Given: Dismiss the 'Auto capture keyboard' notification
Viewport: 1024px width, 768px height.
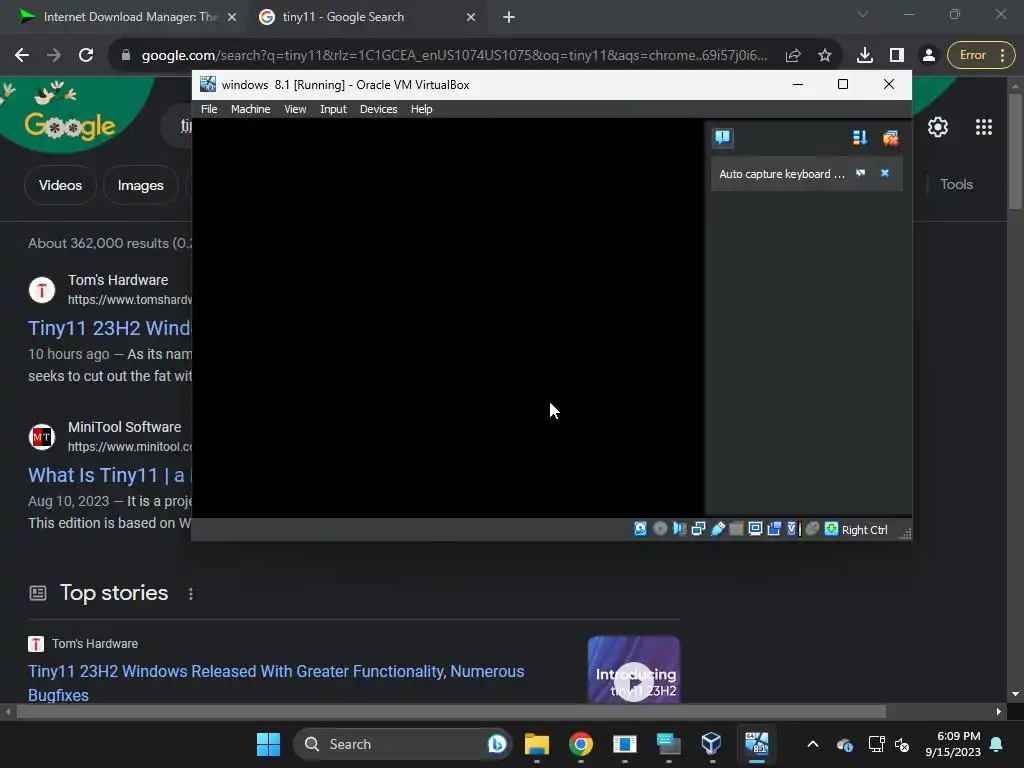Looking at the screenshot, I should click(x=885, y=173).
